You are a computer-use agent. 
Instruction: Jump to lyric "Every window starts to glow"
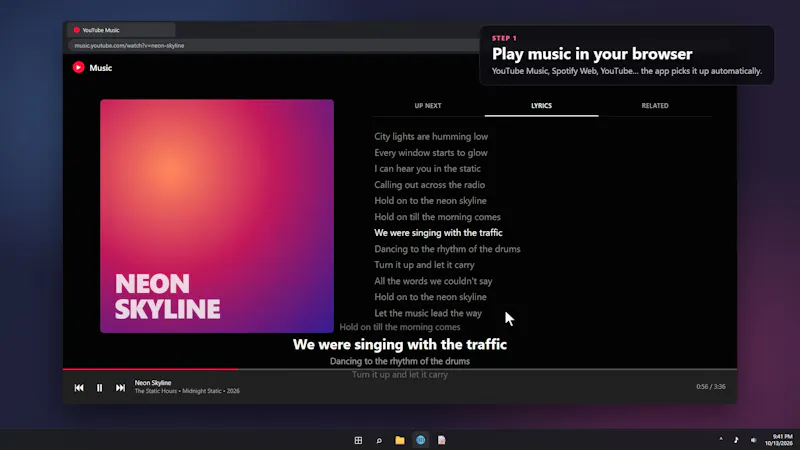(x=431, y=153)
